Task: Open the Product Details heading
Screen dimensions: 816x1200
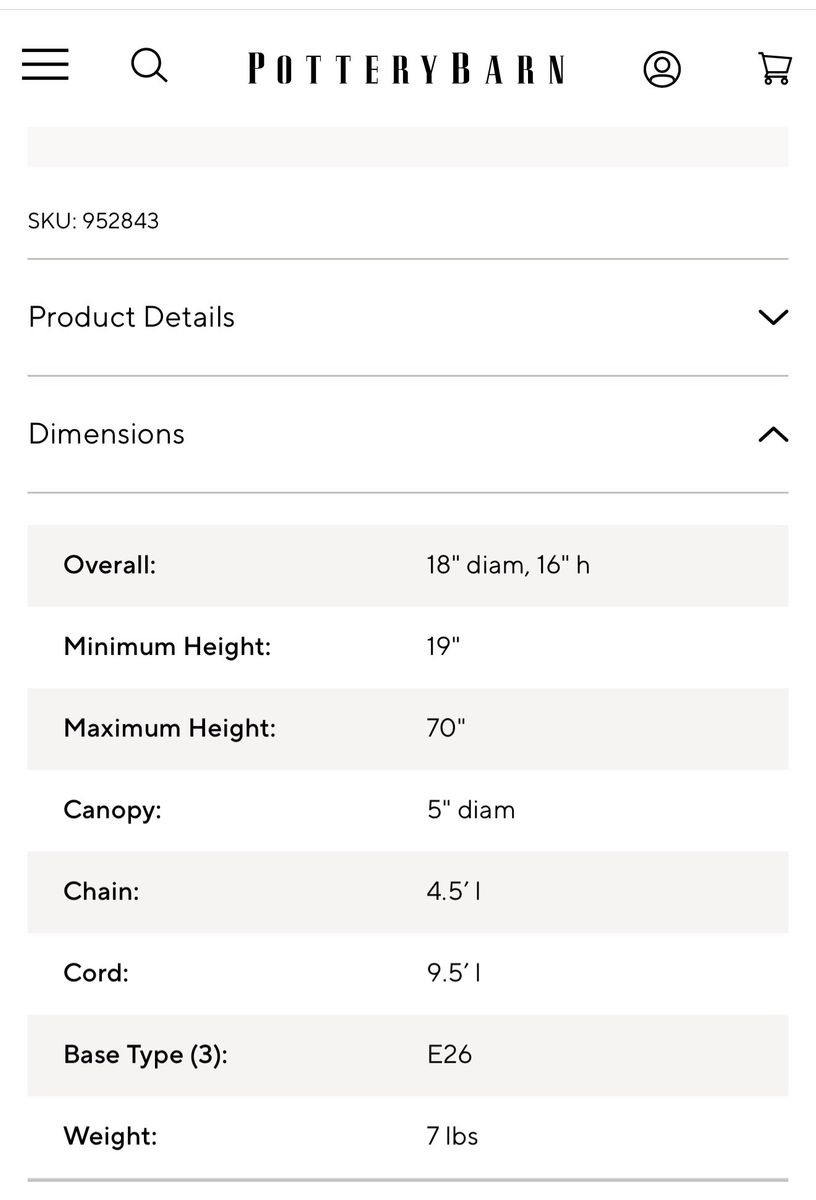Action: point(131,317)
